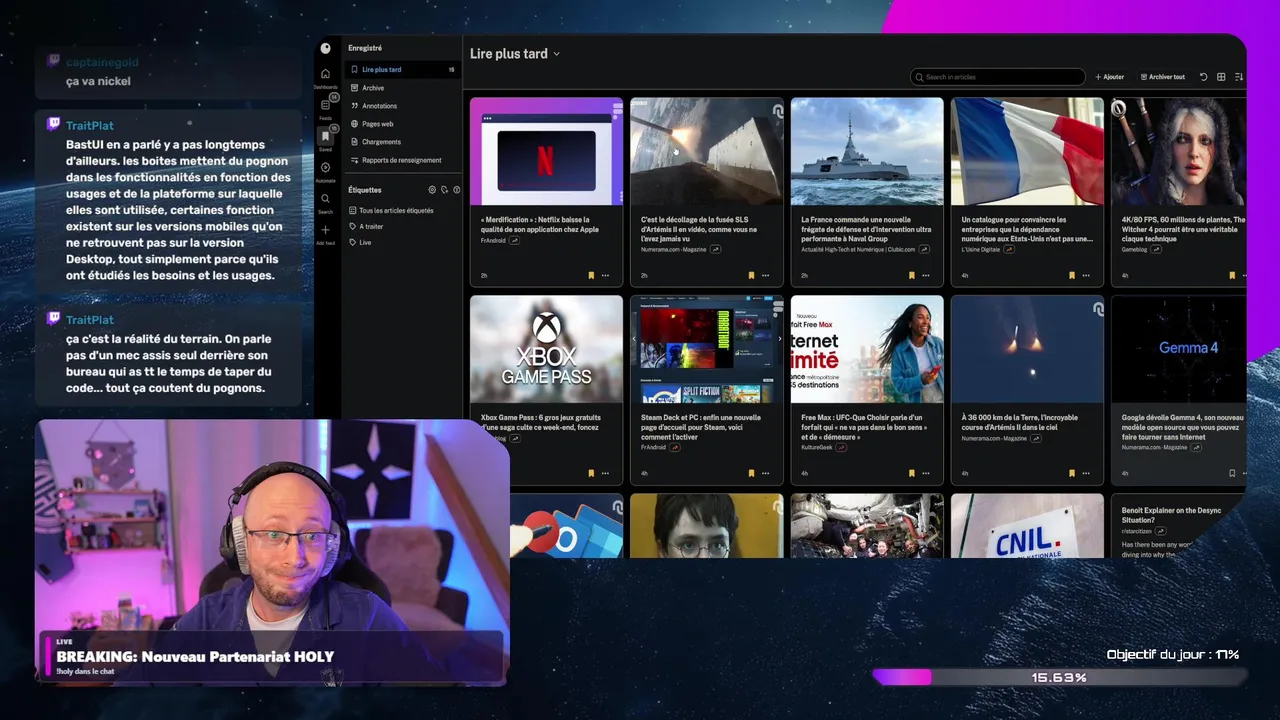Image resolution: width=1280 pixels, height=720 pixels.
Task: Select the Live tag
Action: tap(360, 243)
